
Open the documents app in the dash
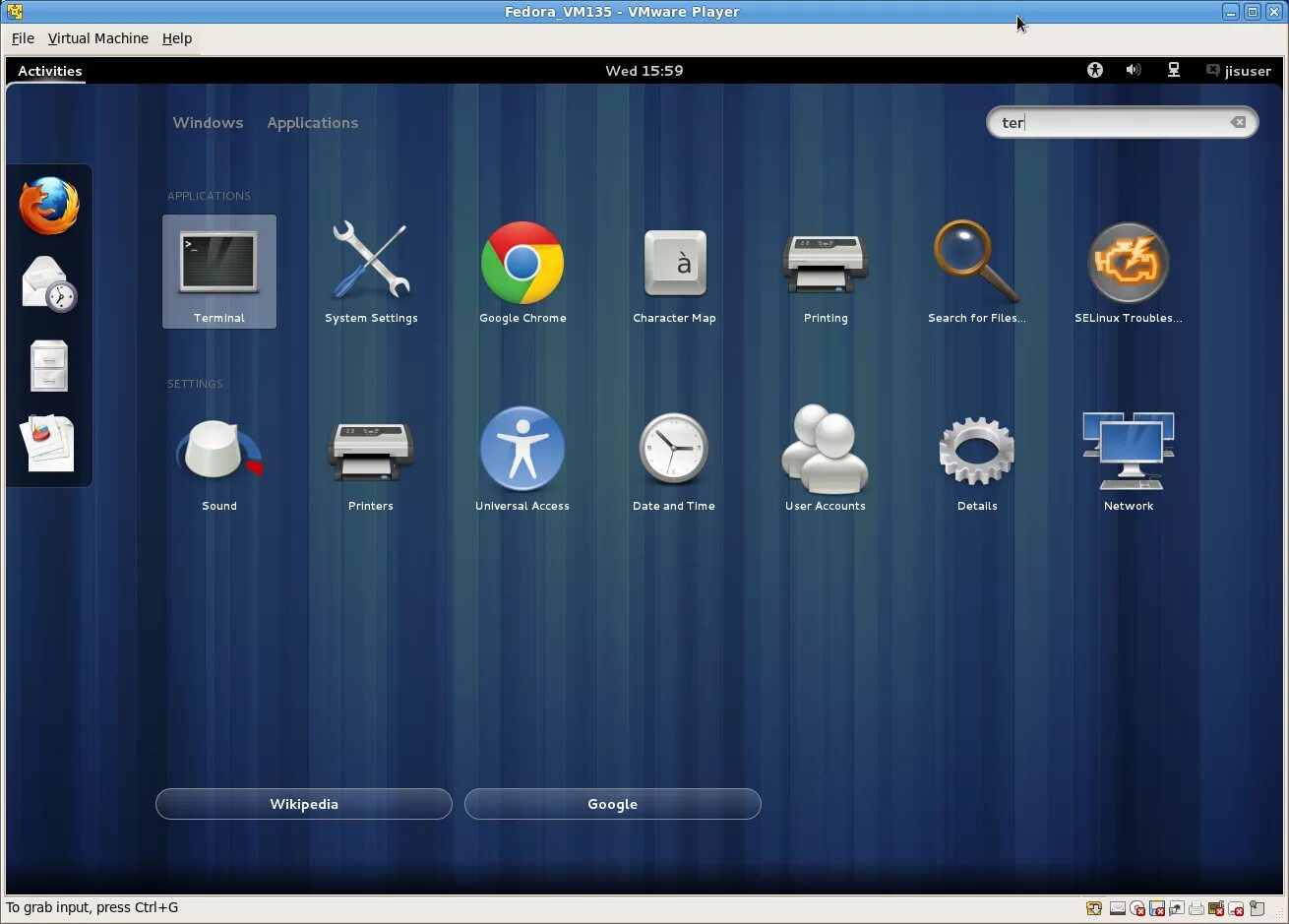[x=48, y=443]
